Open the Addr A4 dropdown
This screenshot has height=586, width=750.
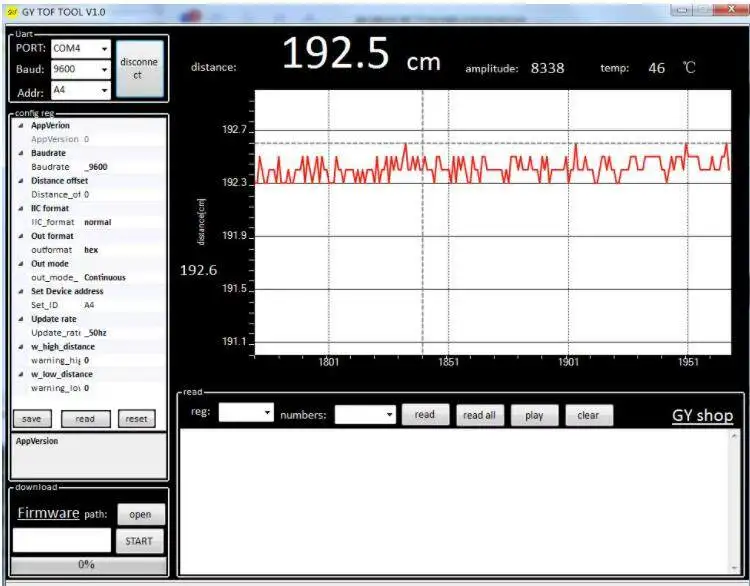104,90
